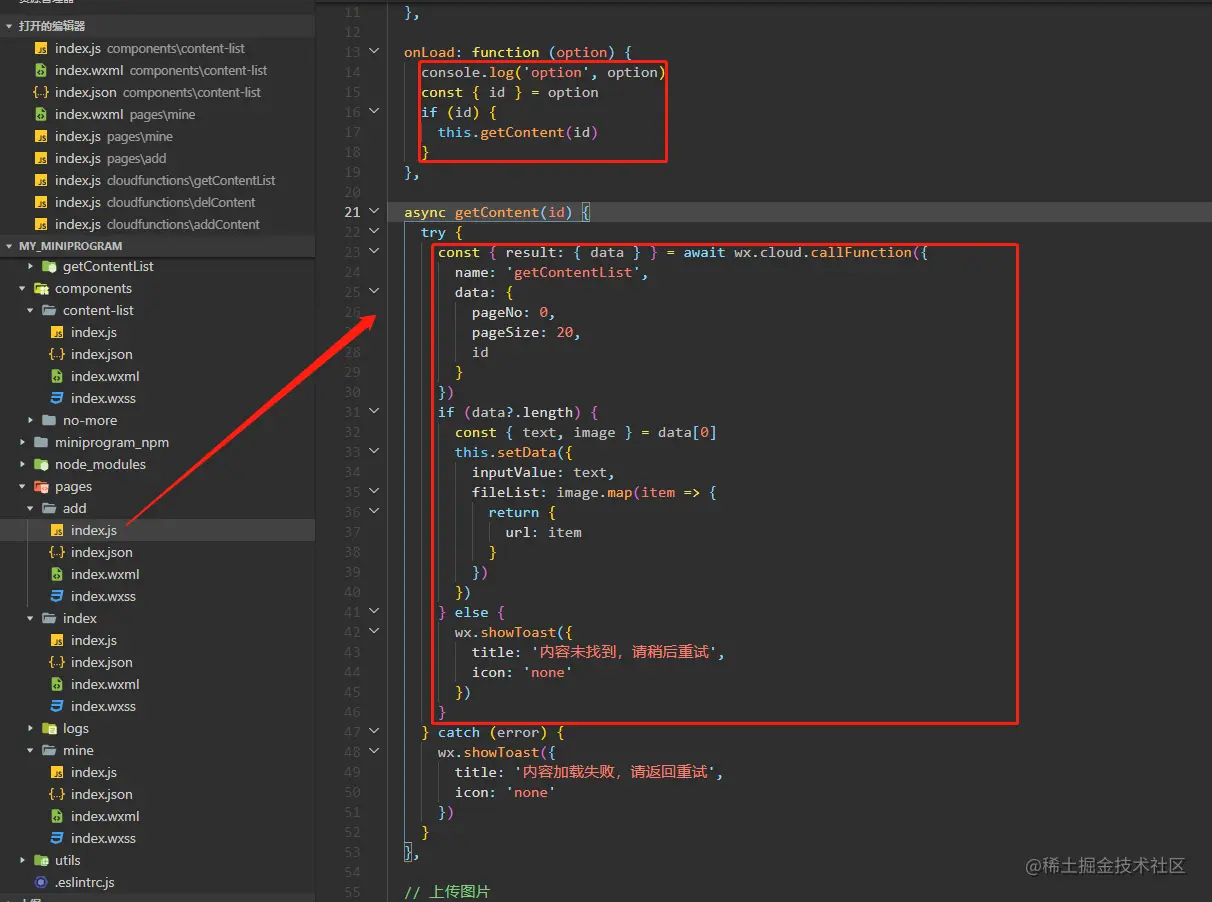Click the JSON icon of open editor index.json components\content-list
Screen dimensions: 1212x902
pos(41,92)
